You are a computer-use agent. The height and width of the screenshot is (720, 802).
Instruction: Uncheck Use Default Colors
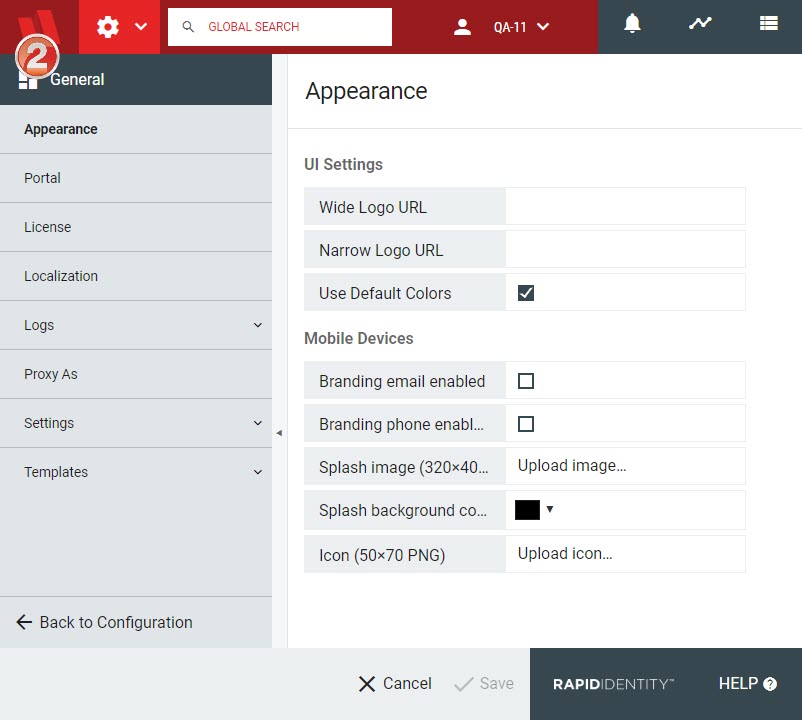pos(526,293)
